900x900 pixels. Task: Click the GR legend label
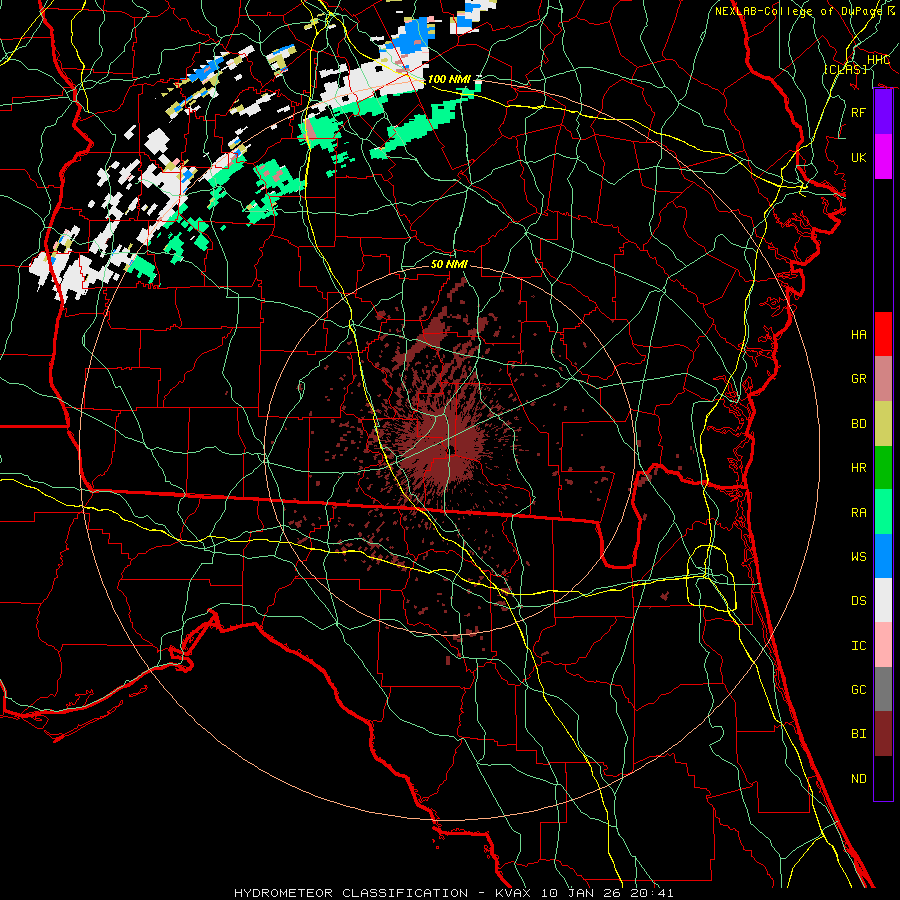(858, 379)
